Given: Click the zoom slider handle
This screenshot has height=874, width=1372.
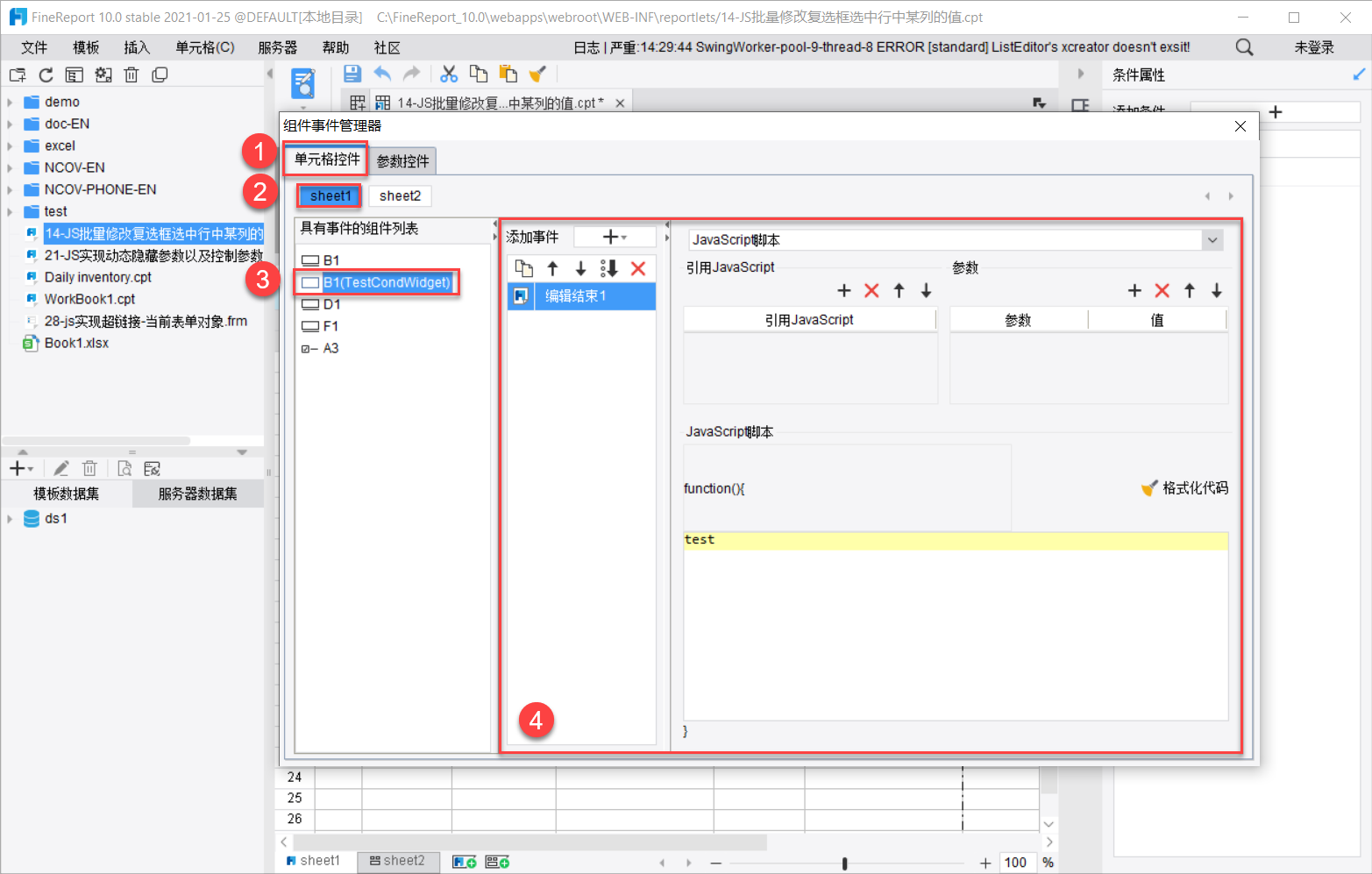Looking at the screenshot, I should tap(844, 863).
